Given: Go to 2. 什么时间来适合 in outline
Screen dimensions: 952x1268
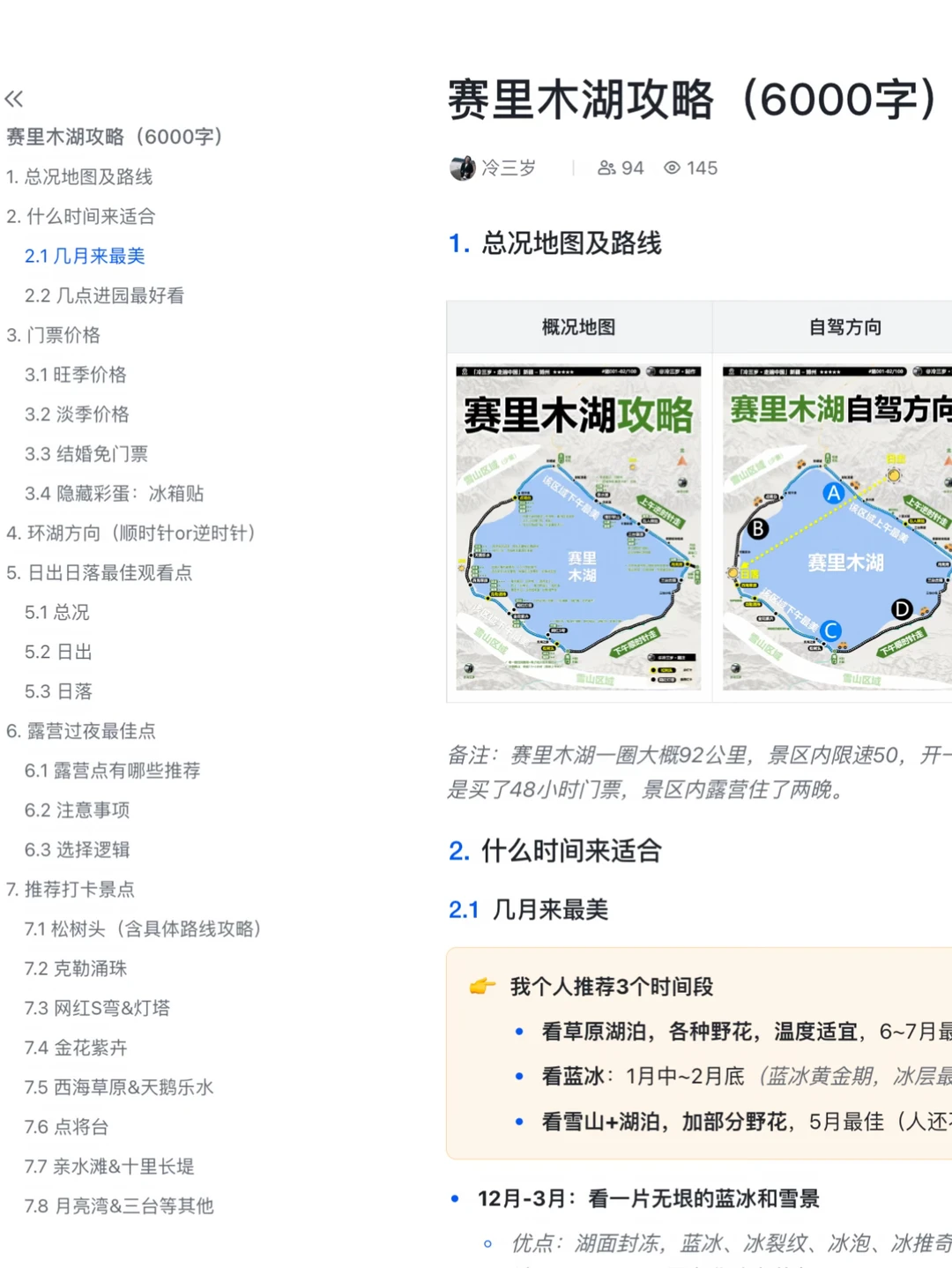Looking at the screenshot, I should pyautogui.click(x=81, y=216).
